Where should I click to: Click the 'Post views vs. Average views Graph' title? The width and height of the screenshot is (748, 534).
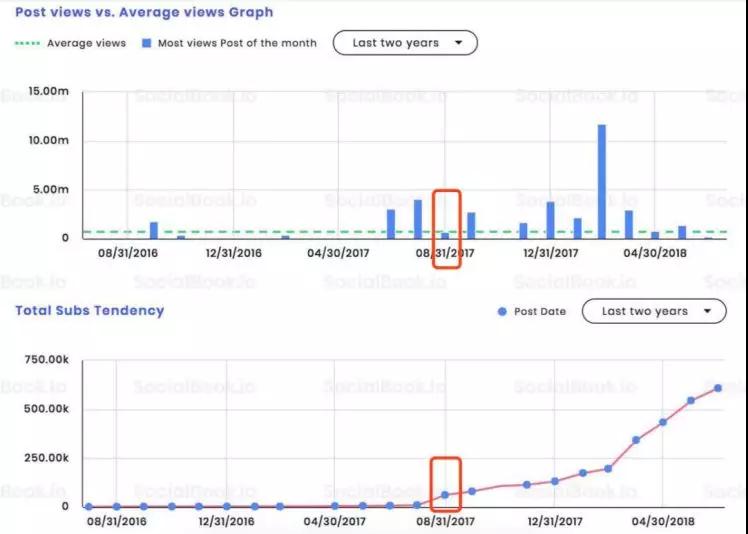click(x=144, y=12)
